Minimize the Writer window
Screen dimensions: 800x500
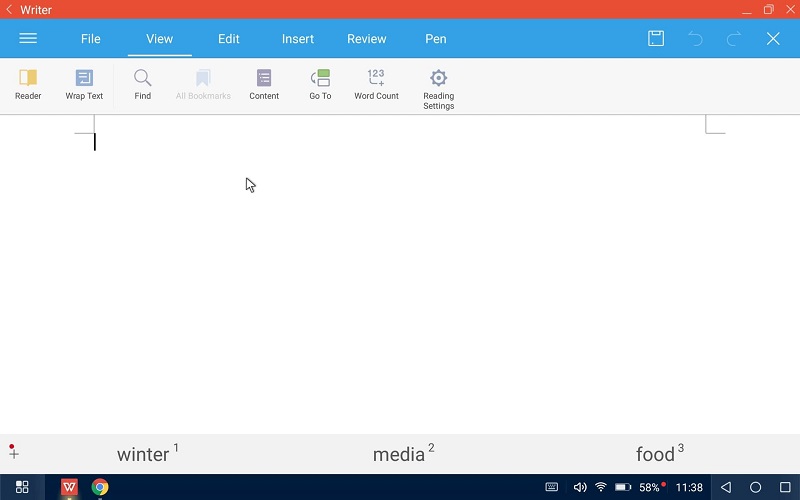tap(746, 11)
